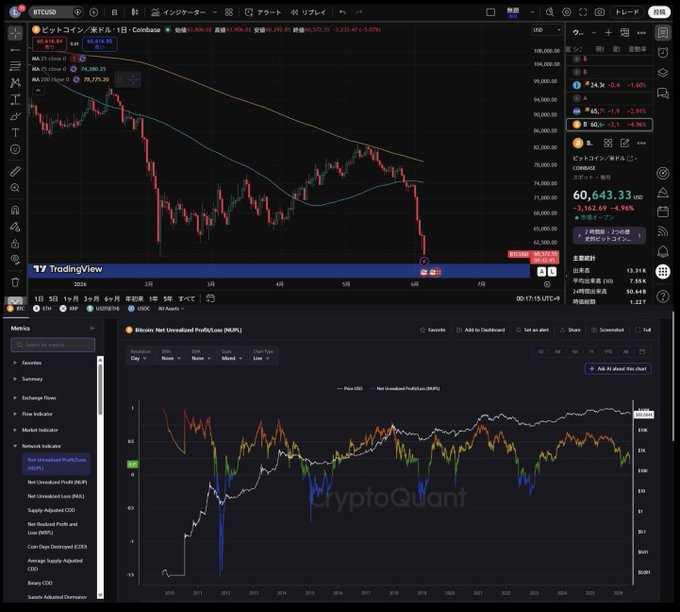The height and width of the screenshot is (612, 680).
Task: Open the help question mark icon
Action: pyautogui.click(x=663, y=297)
